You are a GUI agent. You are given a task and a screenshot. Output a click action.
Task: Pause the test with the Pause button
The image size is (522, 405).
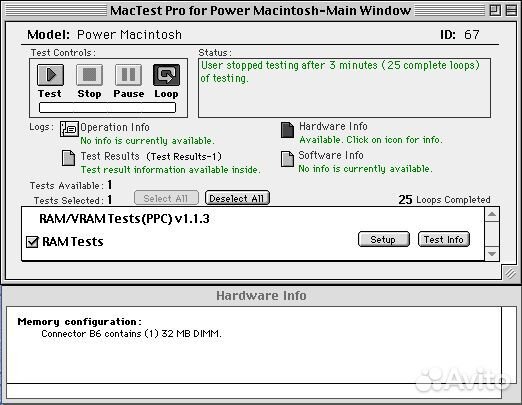coord(128,75)
